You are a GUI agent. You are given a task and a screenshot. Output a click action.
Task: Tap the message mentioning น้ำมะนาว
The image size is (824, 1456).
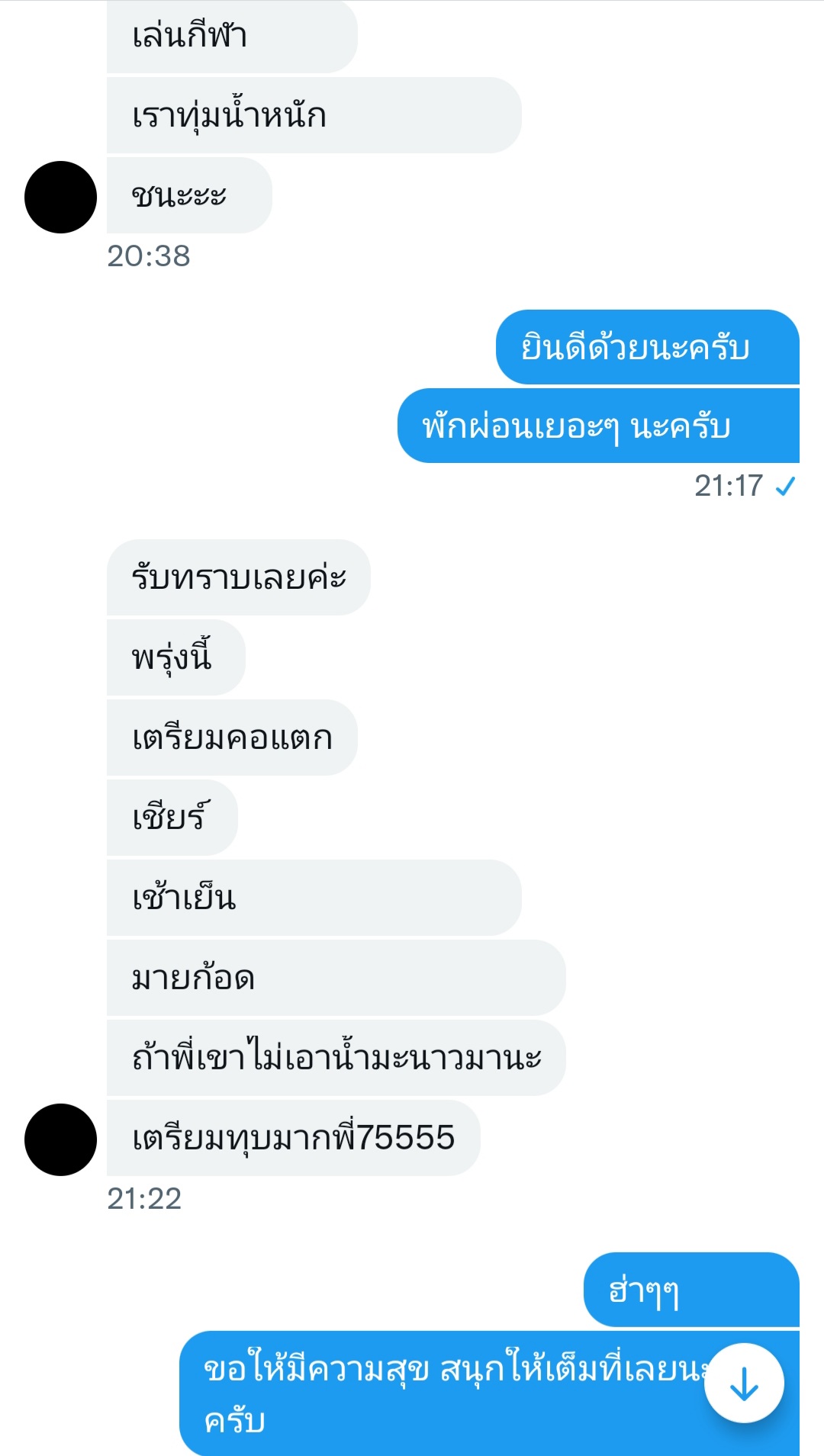(336, 1058)
